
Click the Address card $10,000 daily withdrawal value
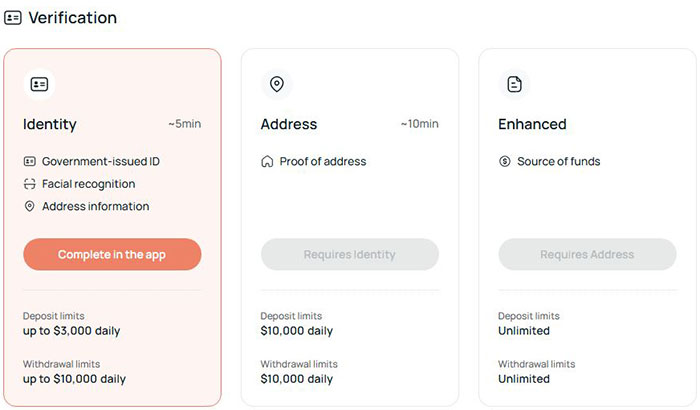click(x=296, y=379)
